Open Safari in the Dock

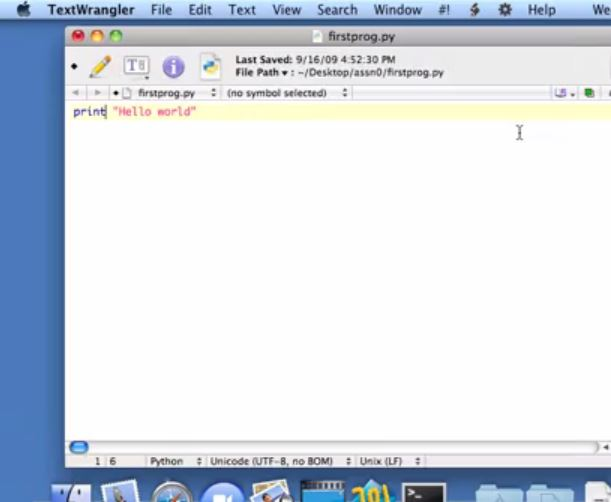(171, 492)
